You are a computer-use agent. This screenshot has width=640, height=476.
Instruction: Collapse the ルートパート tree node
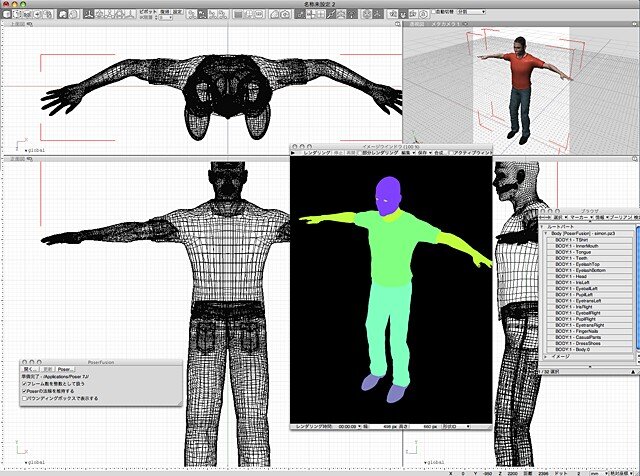542,227
